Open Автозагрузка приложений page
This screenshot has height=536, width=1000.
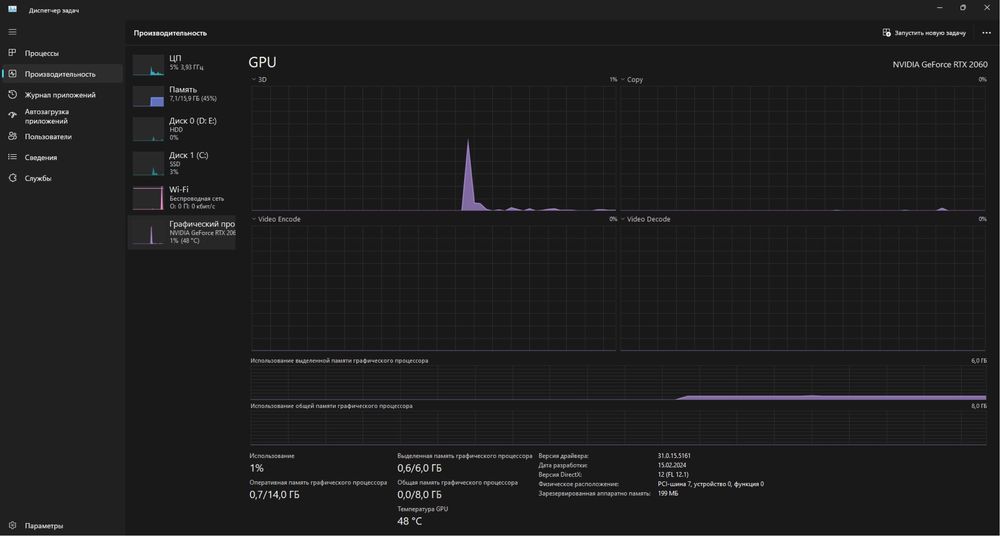click(62, 115)
